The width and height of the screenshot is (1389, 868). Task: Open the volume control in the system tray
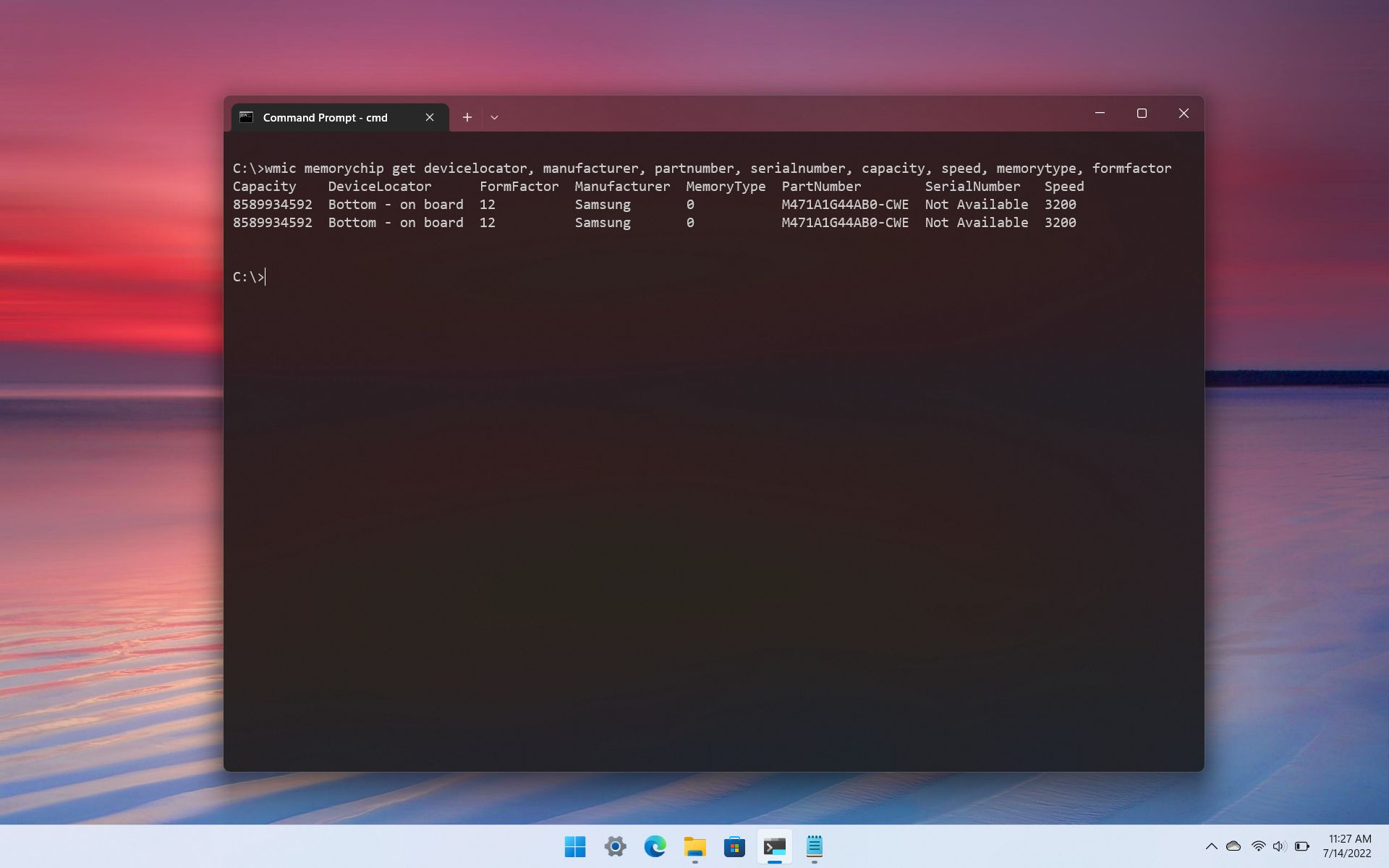tap(1281, 846)
